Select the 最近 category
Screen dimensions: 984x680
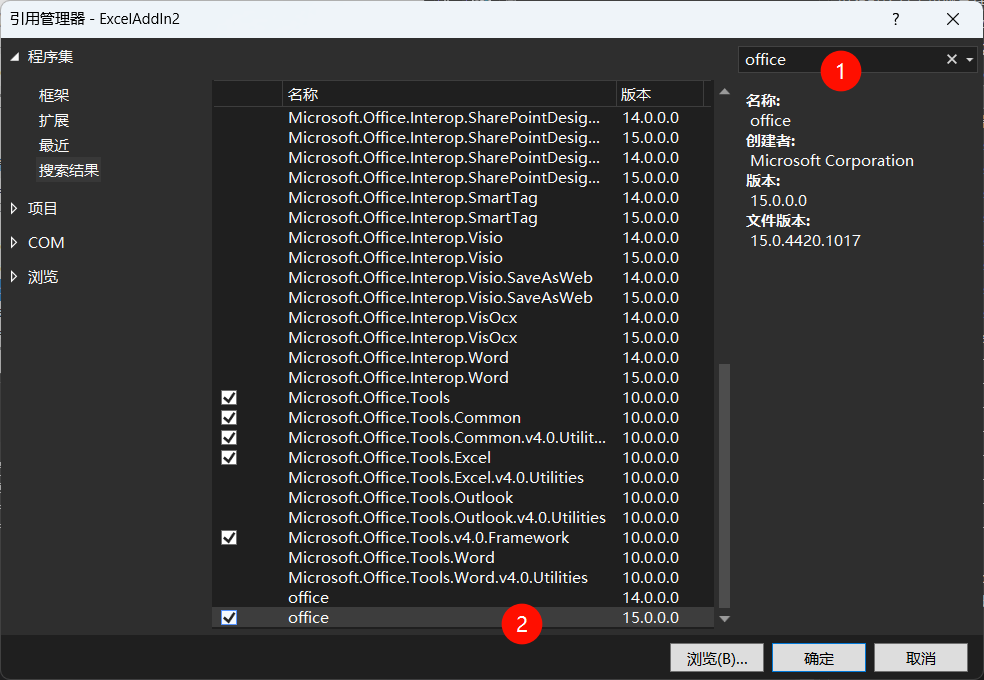coord(54,146)
